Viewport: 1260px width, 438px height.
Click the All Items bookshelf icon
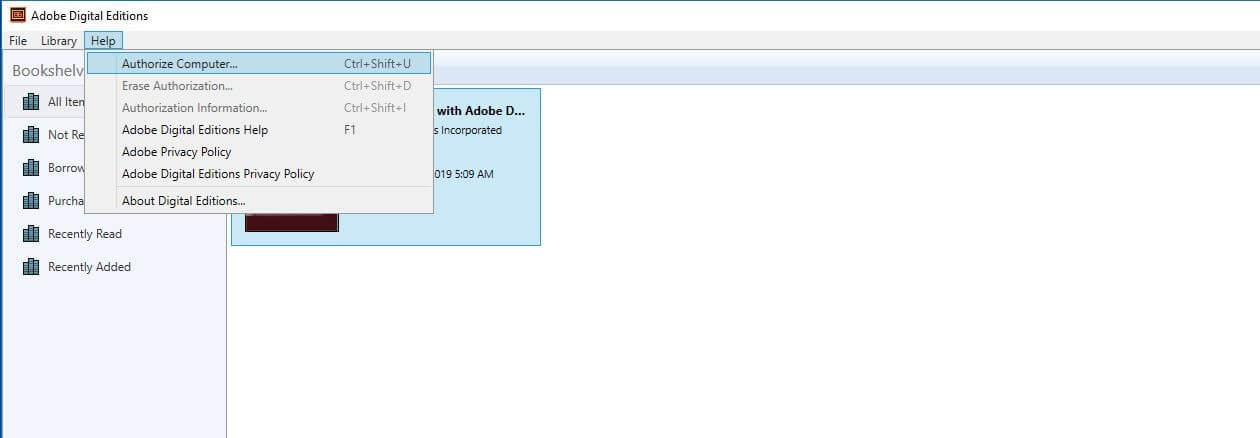tap(31, 102)
